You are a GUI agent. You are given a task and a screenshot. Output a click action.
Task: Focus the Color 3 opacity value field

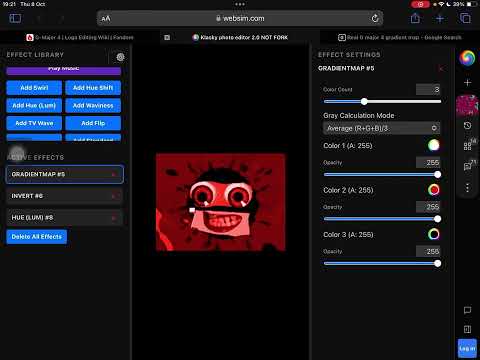tap(428, 251)
